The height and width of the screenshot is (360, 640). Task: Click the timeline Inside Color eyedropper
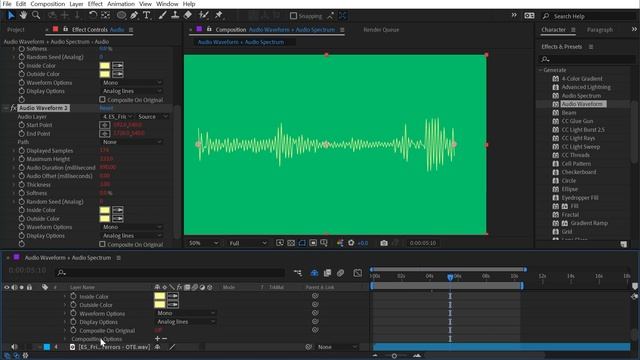(x=173, y=296)
